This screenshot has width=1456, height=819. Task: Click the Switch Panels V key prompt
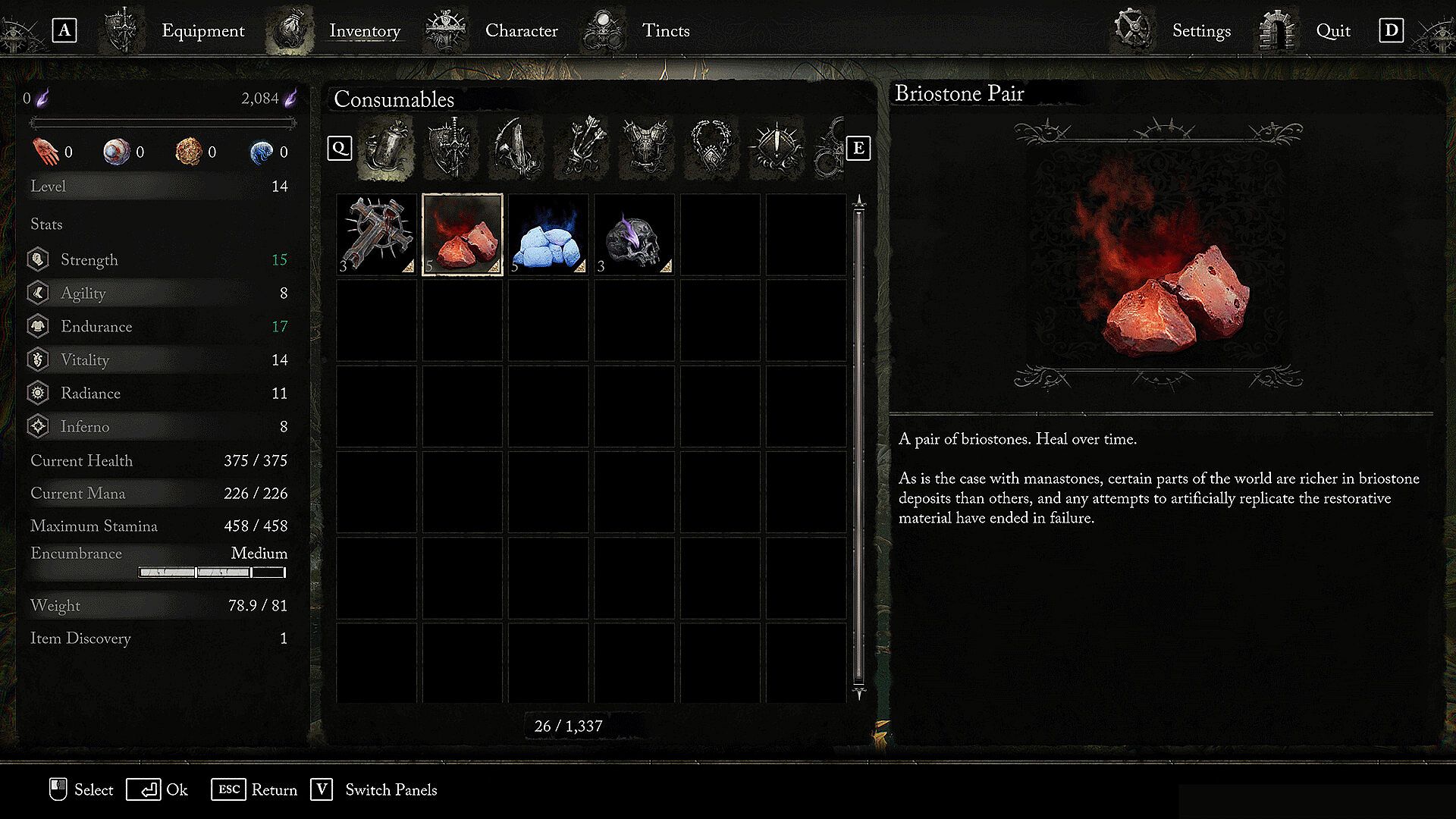pos(322,789)
